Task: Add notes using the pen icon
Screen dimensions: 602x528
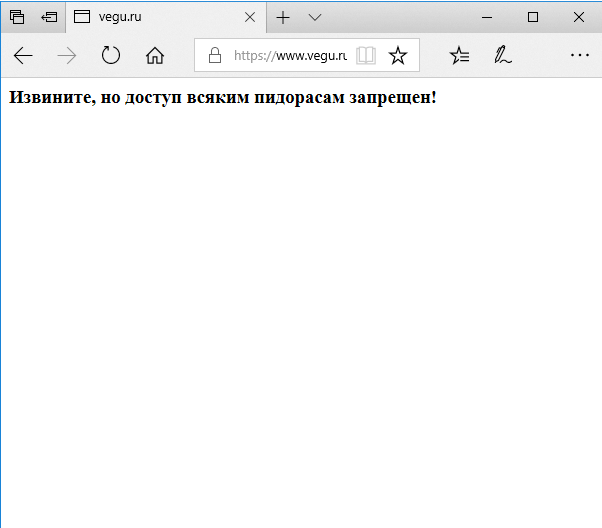Action: coord(503,56)
